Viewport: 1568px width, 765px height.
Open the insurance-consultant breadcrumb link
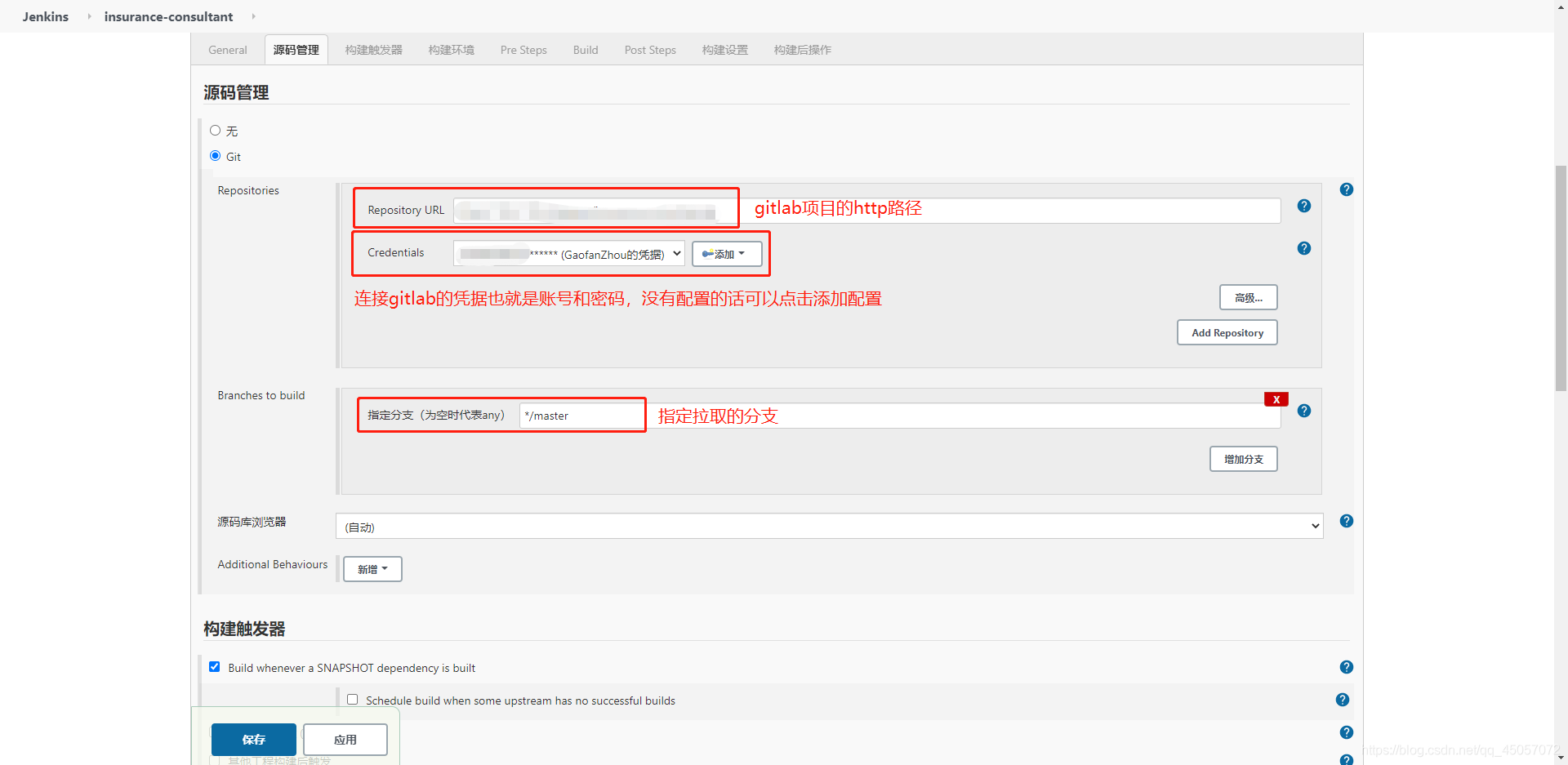pyautogui.click(x=168, y=16)
